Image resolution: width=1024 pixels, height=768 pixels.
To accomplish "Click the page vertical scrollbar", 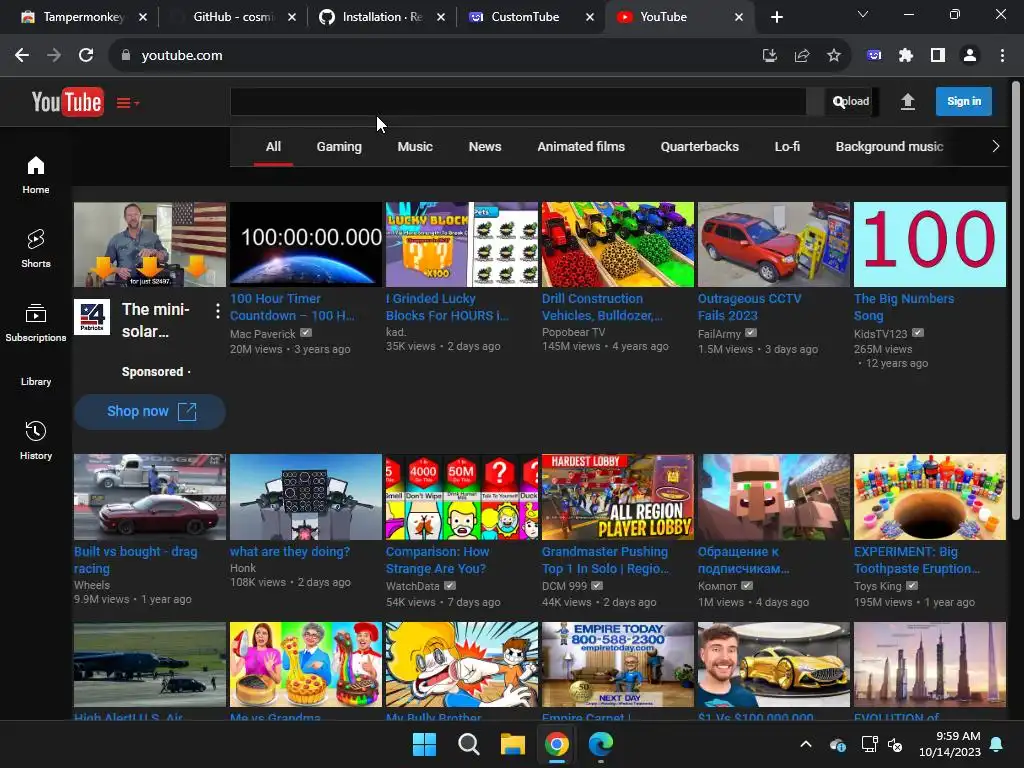I will click(x=1016, y=300).
